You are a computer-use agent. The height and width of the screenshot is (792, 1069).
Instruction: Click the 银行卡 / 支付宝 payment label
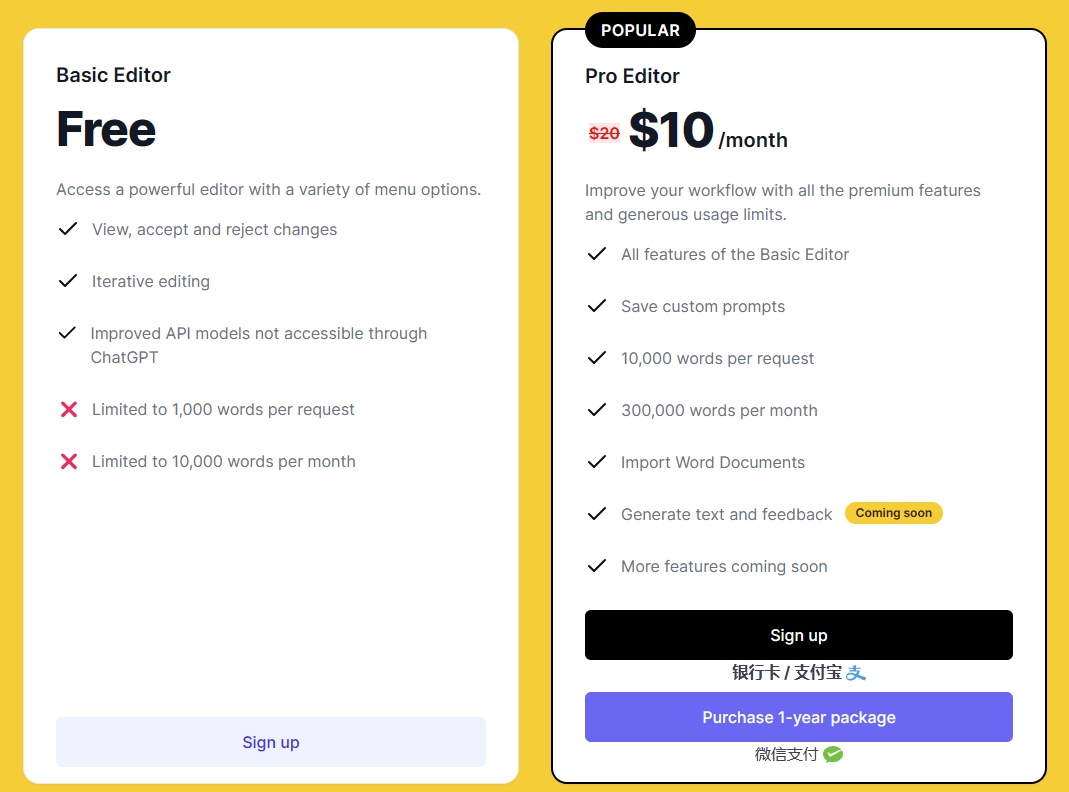tap(787, 673)
